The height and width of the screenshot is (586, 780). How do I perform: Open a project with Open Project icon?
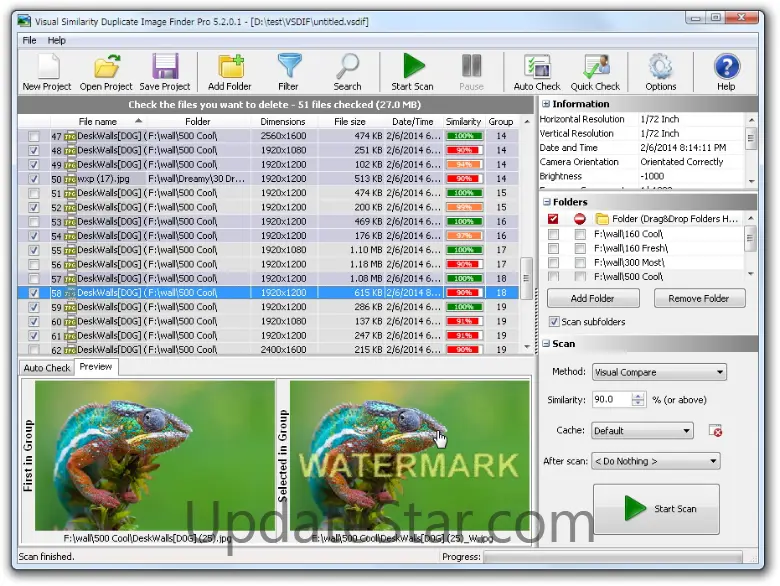(106, 72)
